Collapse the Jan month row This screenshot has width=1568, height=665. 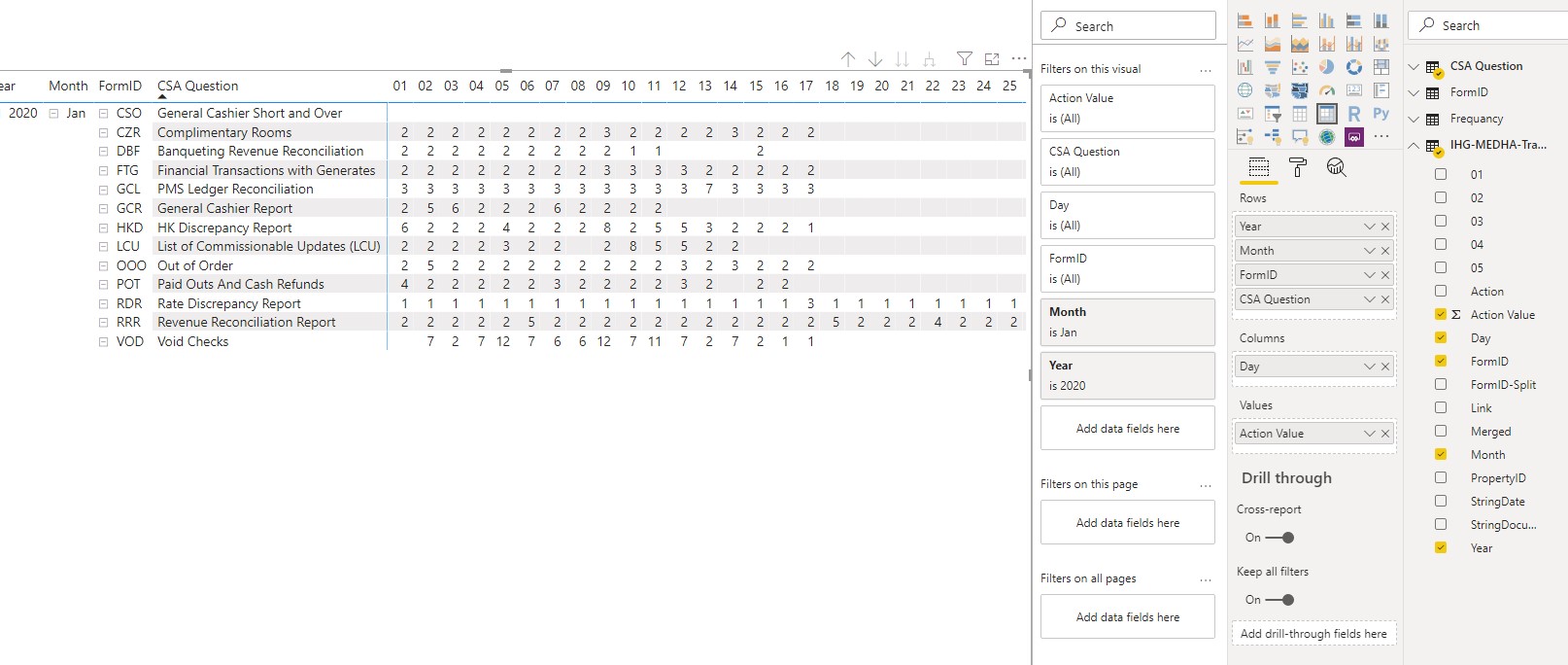[53, 114]
